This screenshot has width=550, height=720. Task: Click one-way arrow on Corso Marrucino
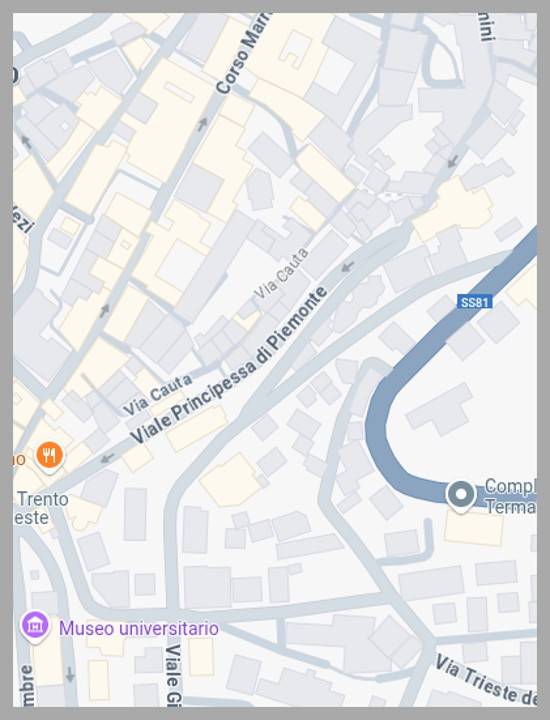[x=202, y=124]
